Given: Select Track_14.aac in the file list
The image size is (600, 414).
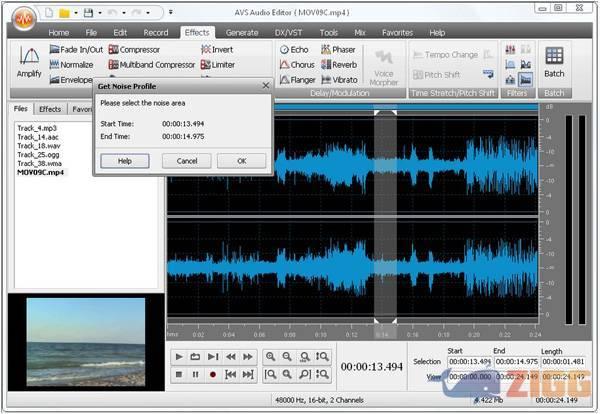Looking at the screenshot, I should 38,136.
